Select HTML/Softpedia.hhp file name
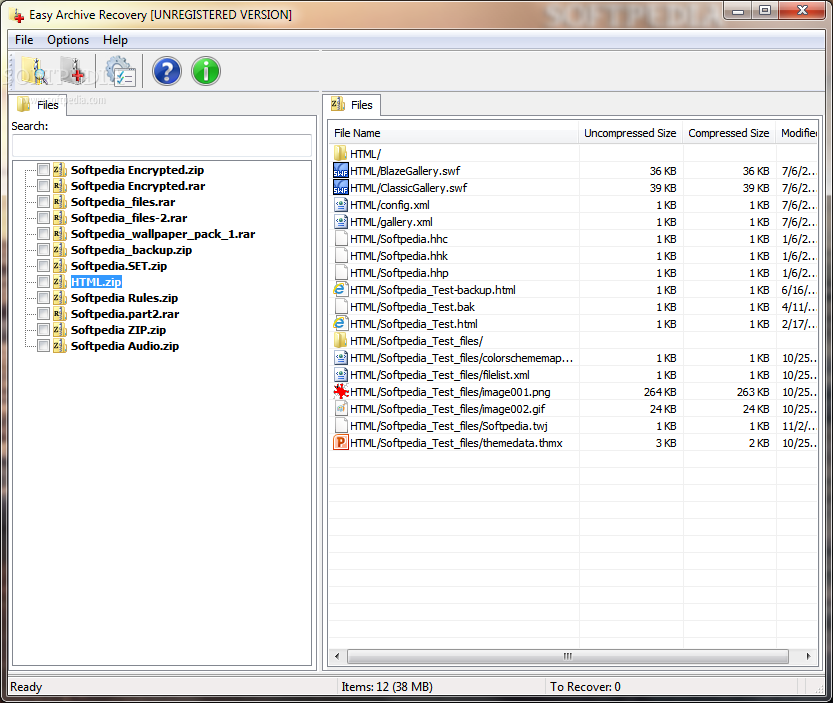The height and width of the screenshot is (703, 833). pyautogui.click(x=399, y=273)
